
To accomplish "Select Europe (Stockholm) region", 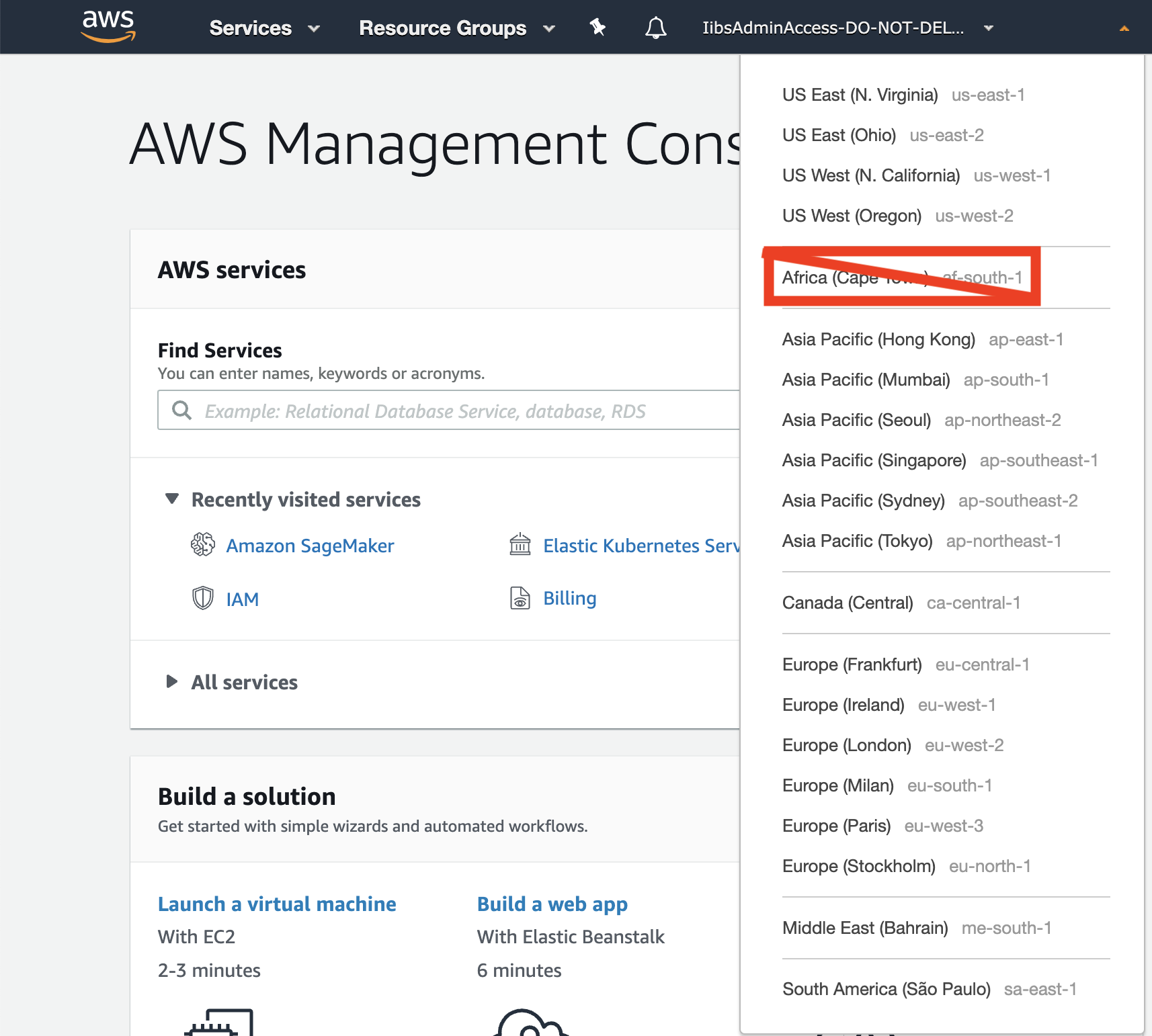I will (906, 866).
